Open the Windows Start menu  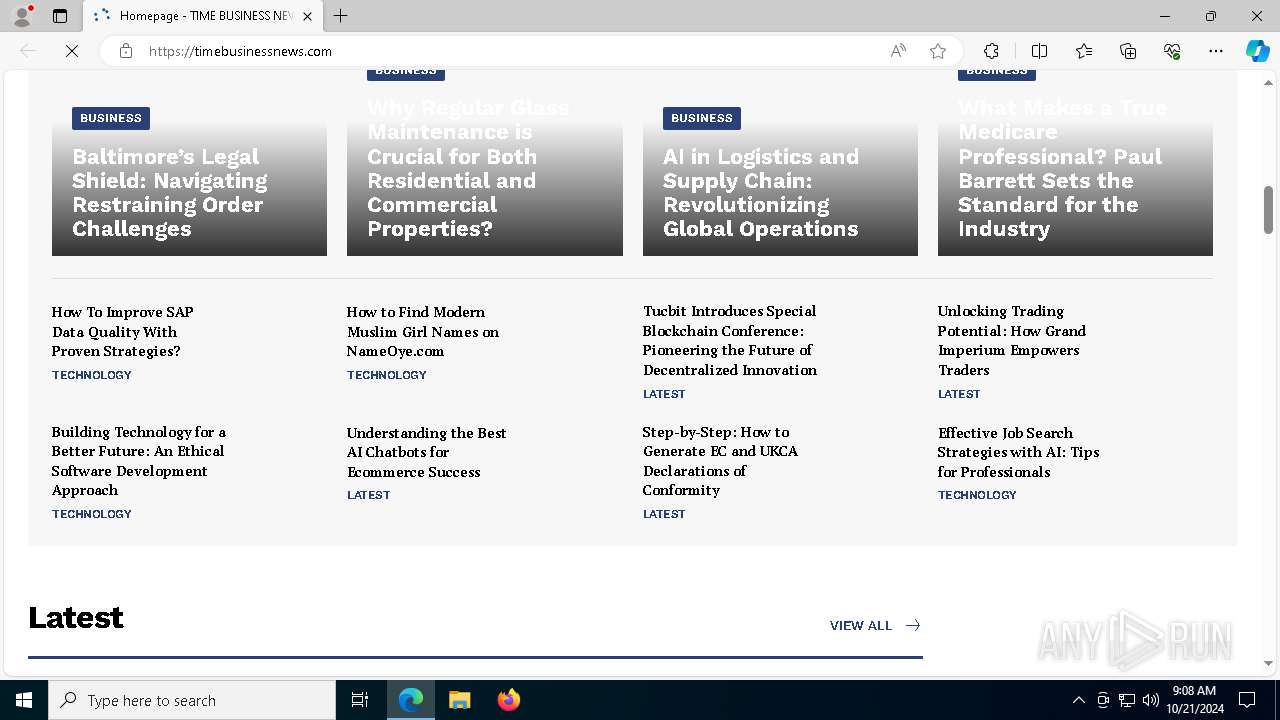pos(24,700)
